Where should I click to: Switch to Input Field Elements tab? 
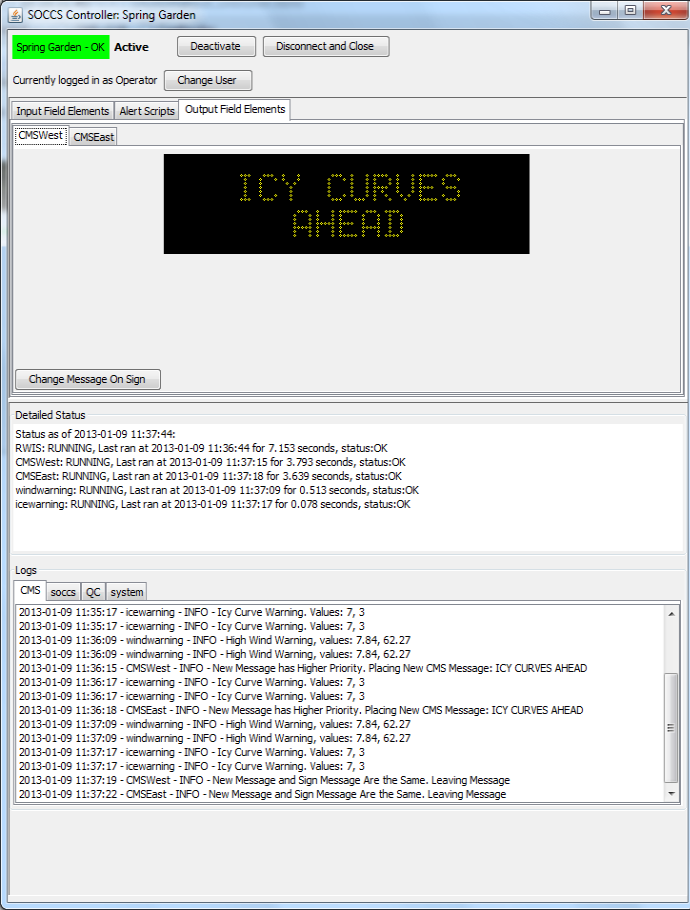(x=62, y=111)
